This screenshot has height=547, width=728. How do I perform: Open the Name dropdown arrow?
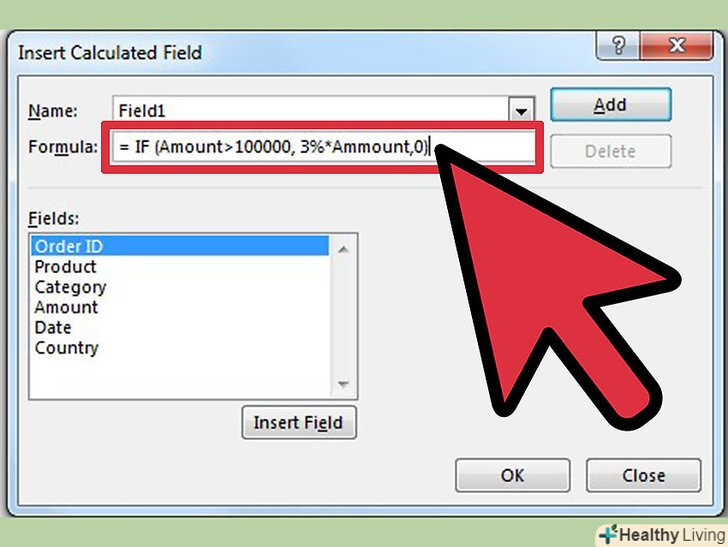[x=521, y=111]
